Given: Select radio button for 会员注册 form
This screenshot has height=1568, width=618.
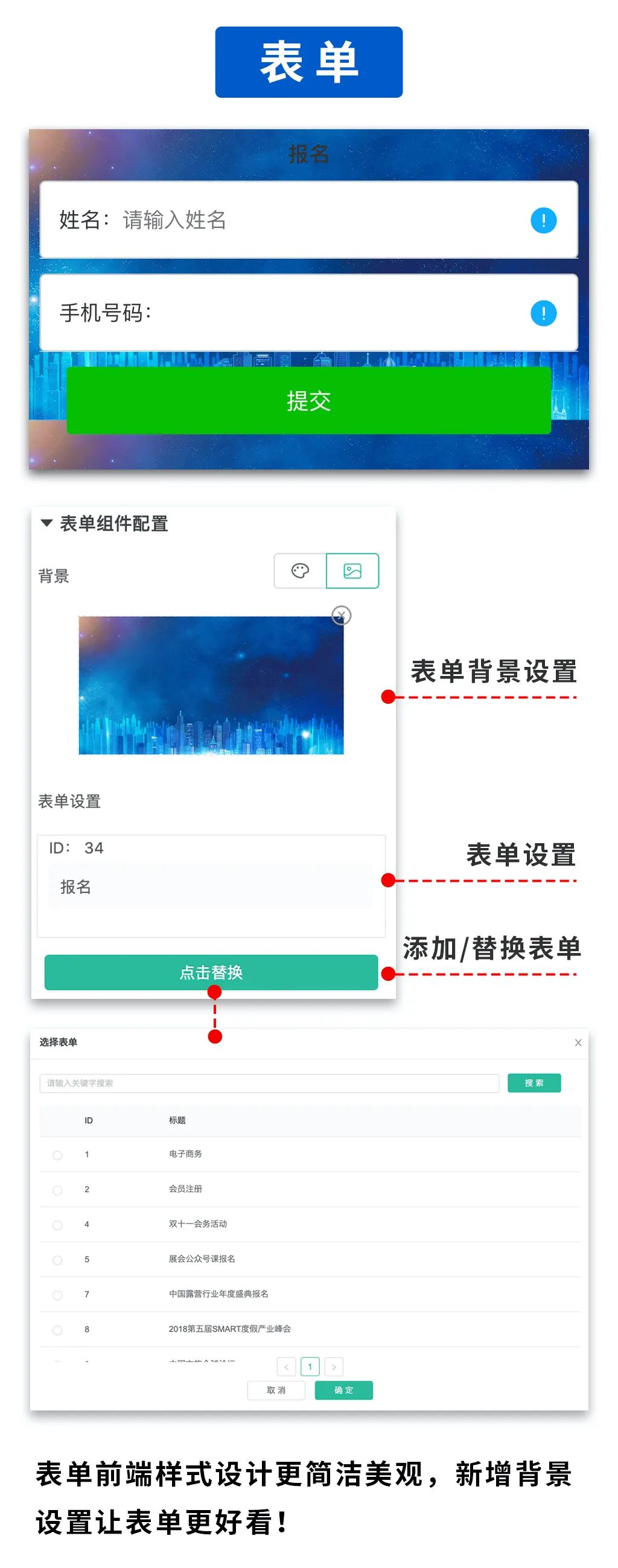Looking at the screenshot, I should point(57,1190).
